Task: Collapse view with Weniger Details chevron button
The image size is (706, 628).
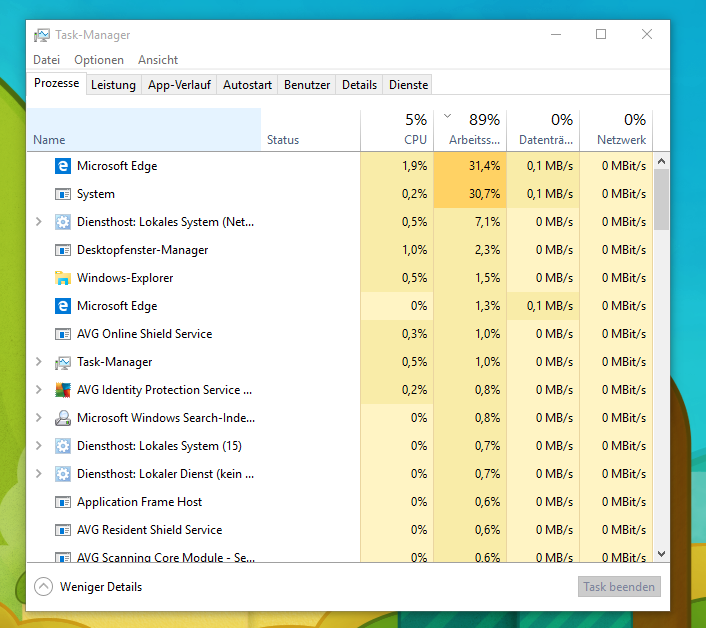Action: [x=43, y=587]
